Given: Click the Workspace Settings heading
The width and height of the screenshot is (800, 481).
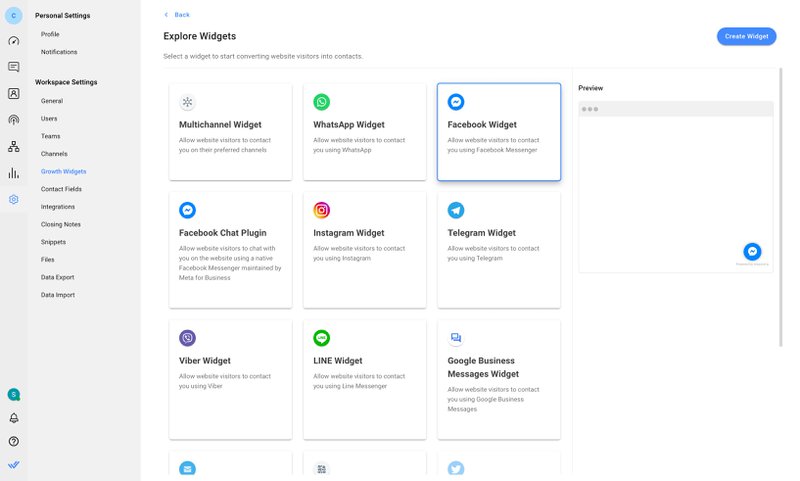Looking at the screenshot, I should pos(66,82).
